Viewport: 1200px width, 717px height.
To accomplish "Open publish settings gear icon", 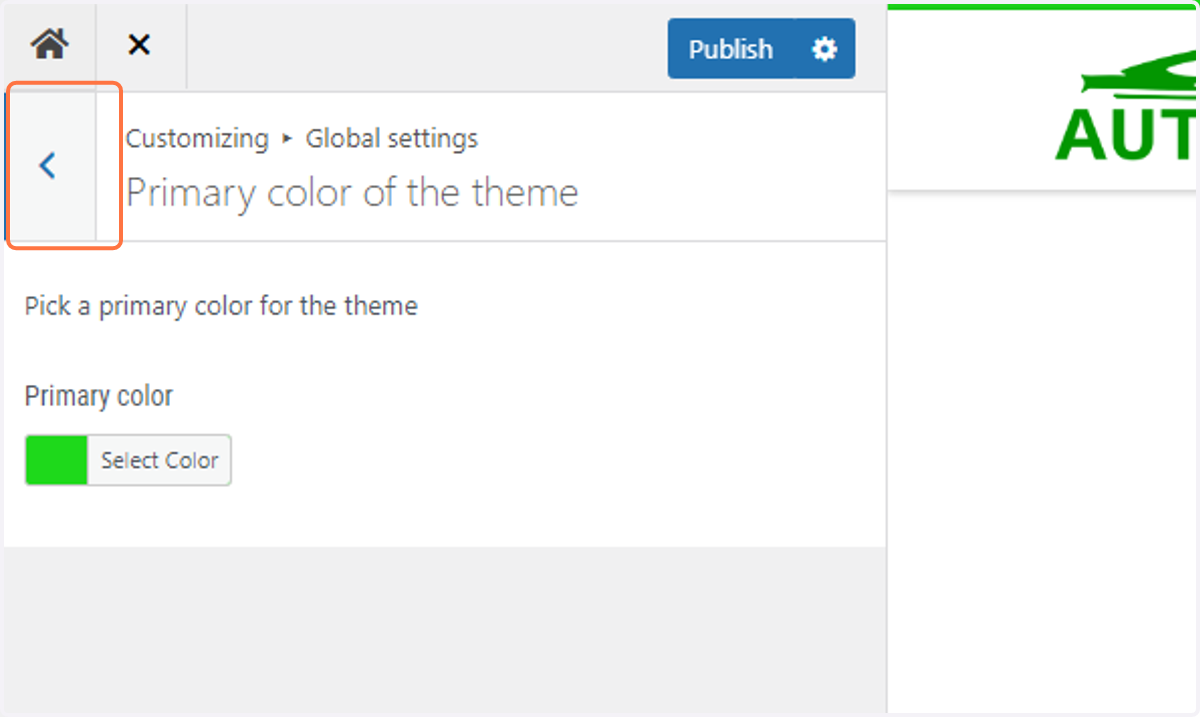I will pos(825,48).
